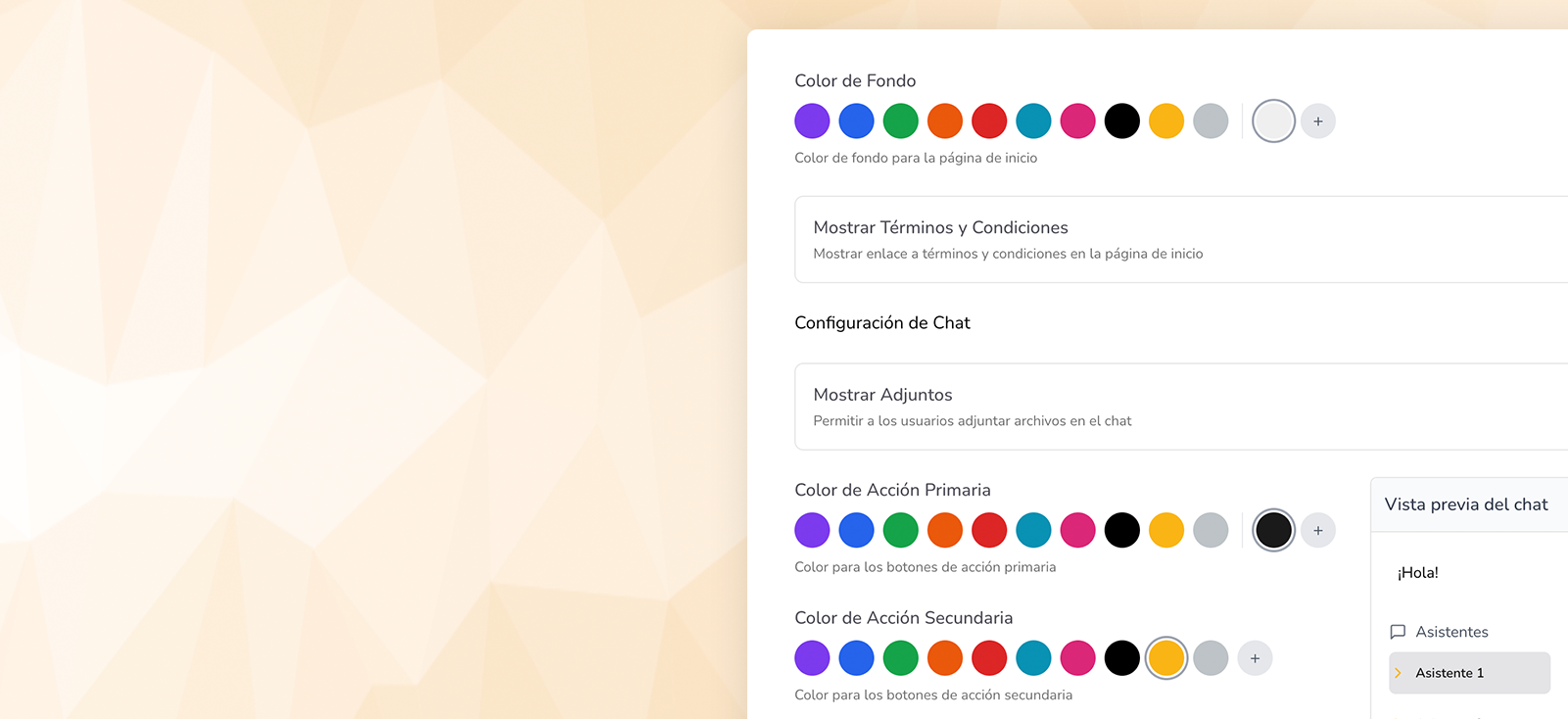The width and height of the screenshot is (1568, 719).
Task: Click the Asistentes chat bubble icon
Action: (1398, 632)
